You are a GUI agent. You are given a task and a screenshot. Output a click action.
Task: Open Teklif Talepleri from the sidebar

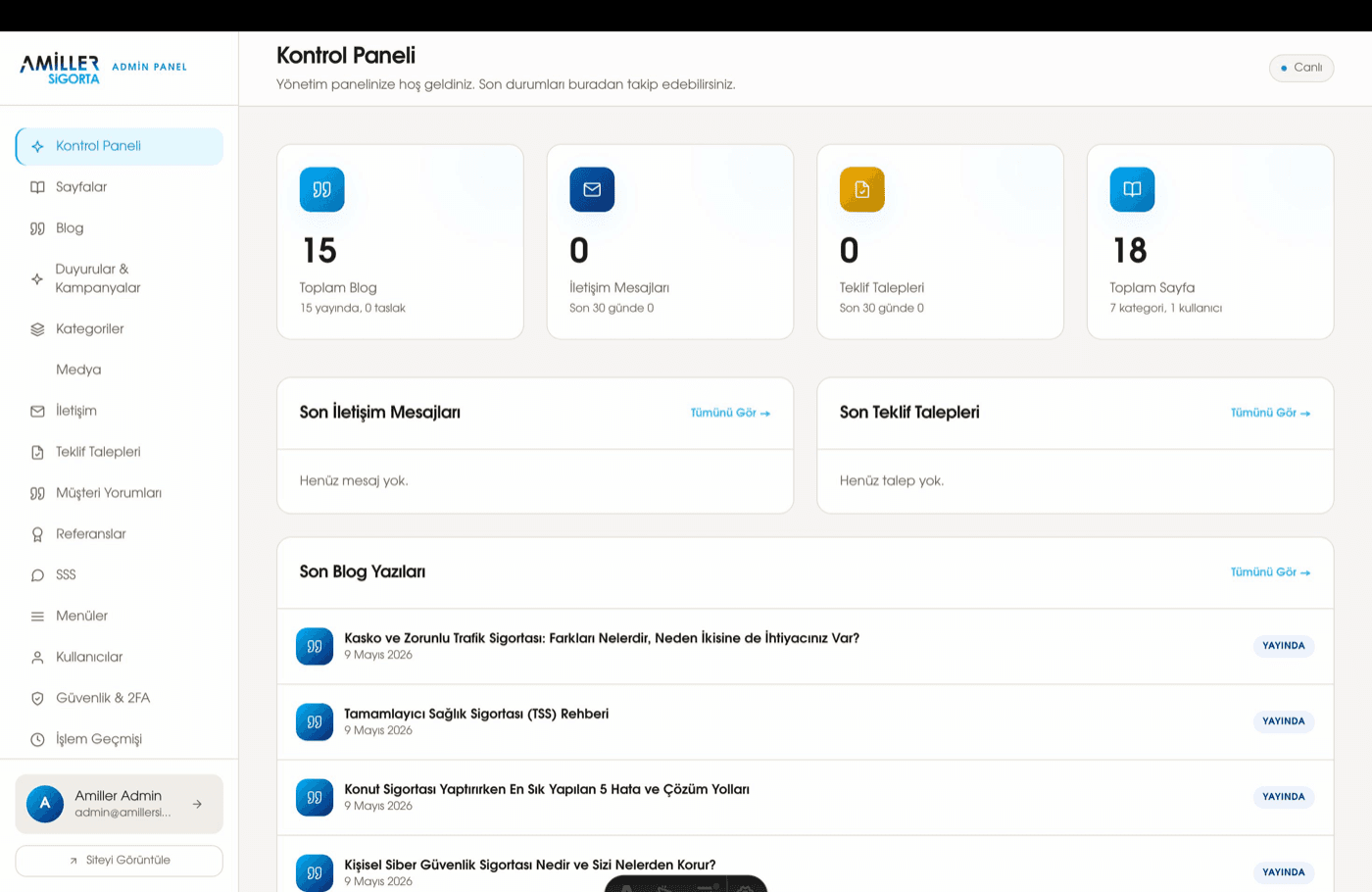(x=120, y=452)
